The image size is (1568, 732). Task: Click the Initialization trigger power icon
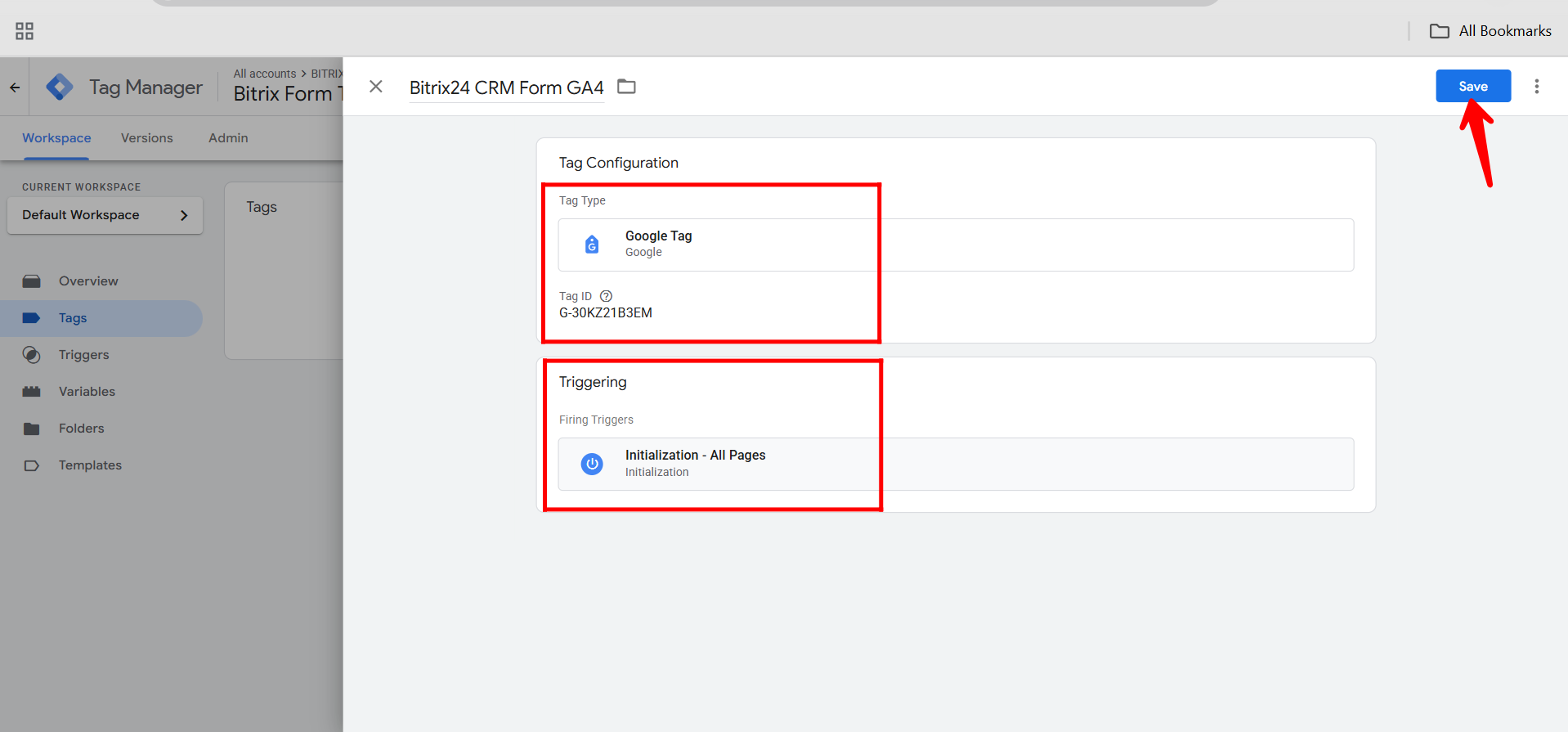click(592, 464)
